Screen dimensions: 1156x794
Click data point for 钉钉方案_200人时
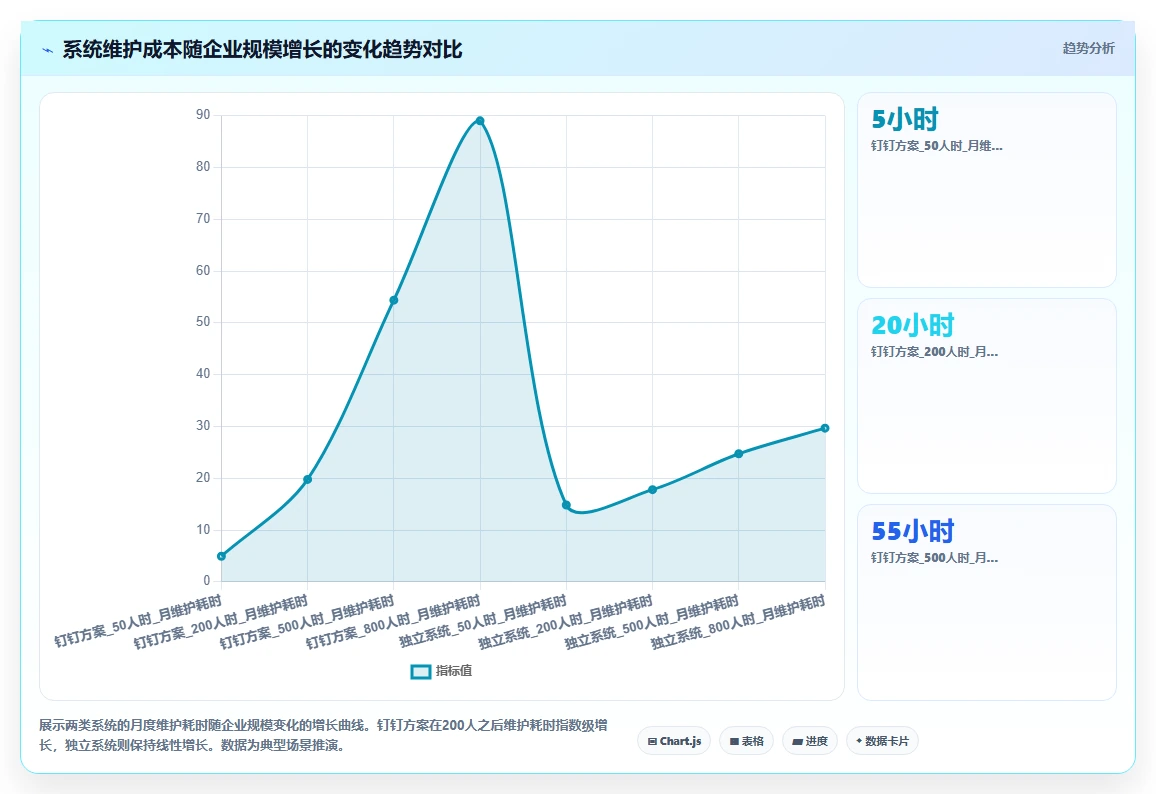pos(307,479)
